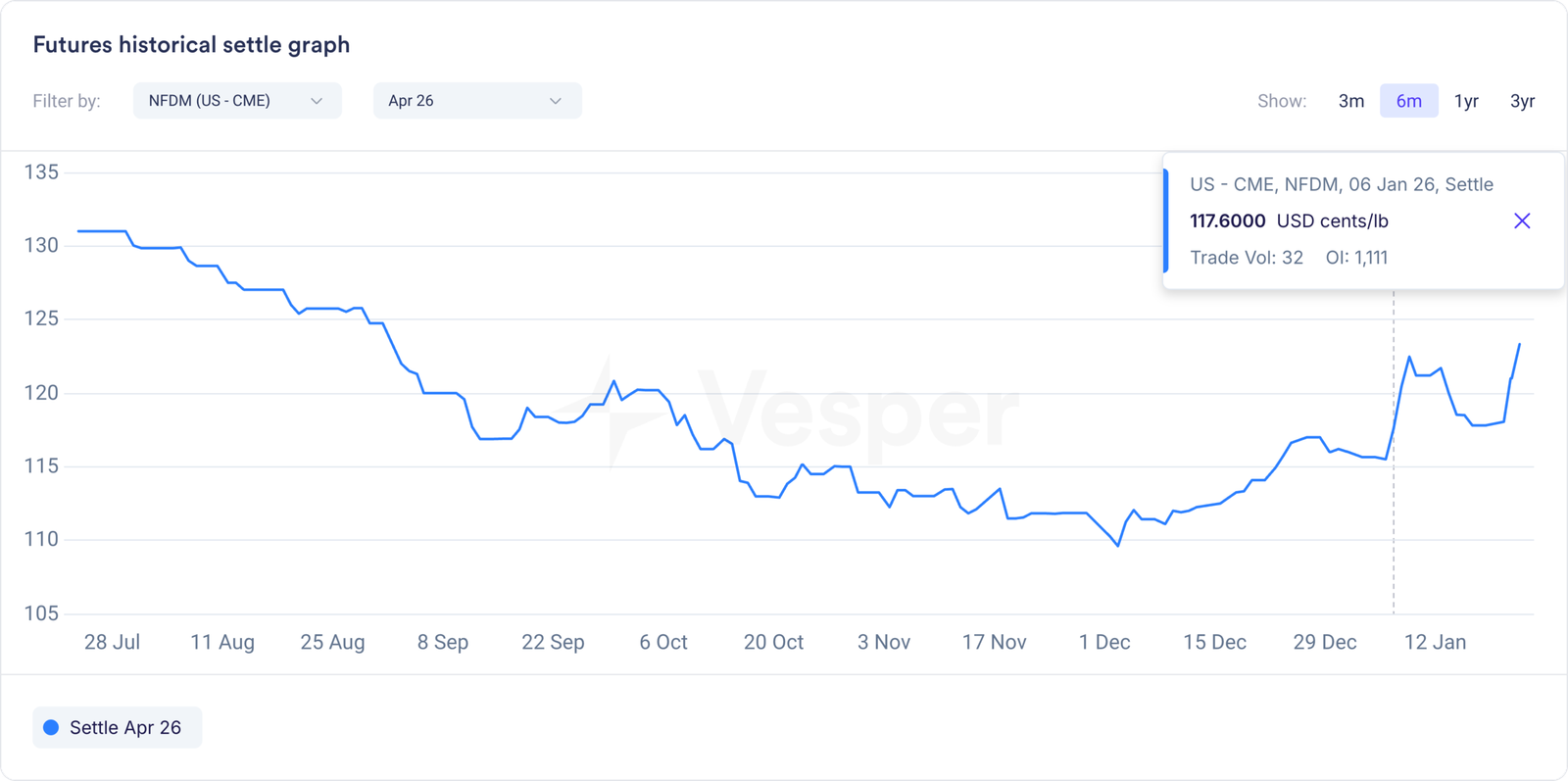Click the 28 Jul x-axis label
Image resolution: width=1568 pixels, height=781 pixels.
coord(112,642)
